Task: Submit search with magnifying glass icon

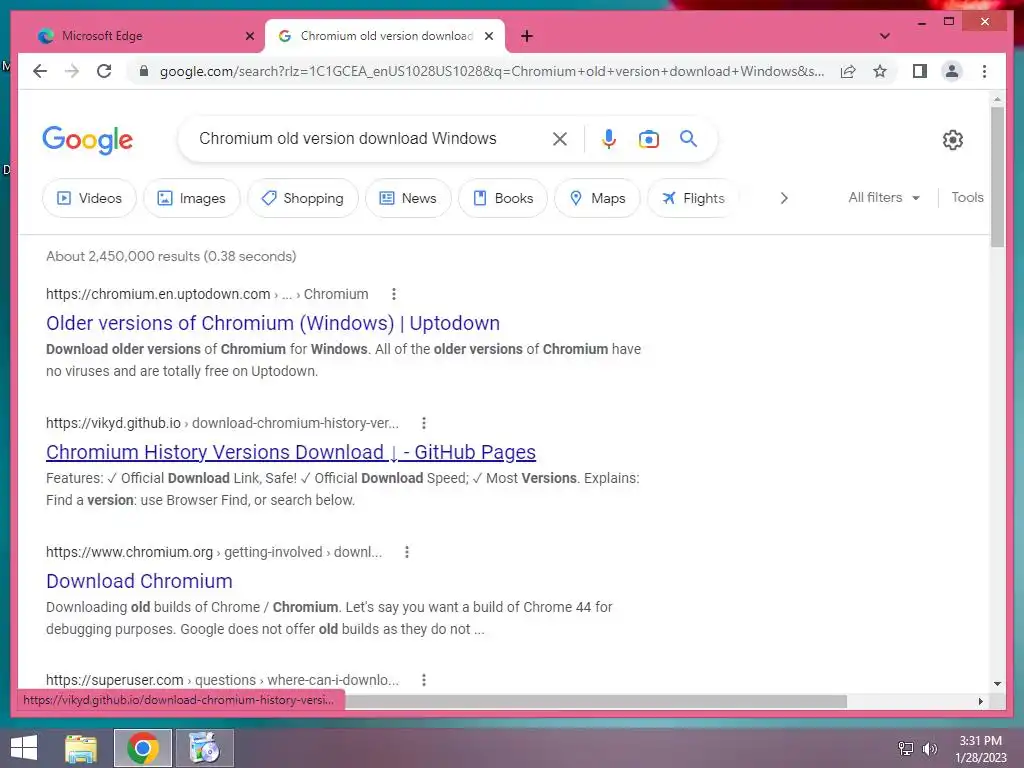Action: pos(688,138)
